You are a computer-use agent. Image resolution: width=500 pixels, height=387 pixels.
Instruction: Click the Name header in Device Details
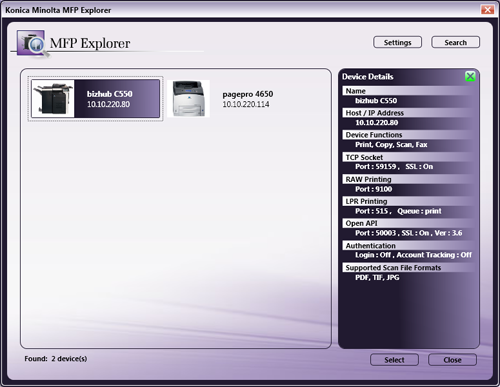point(408,91)
